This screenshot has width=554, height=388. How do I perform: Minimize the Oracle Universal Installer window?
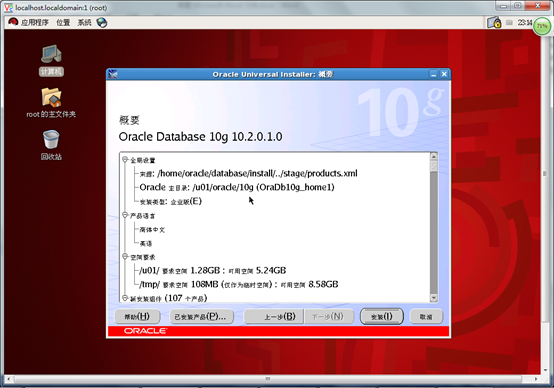tap(433, 74)
